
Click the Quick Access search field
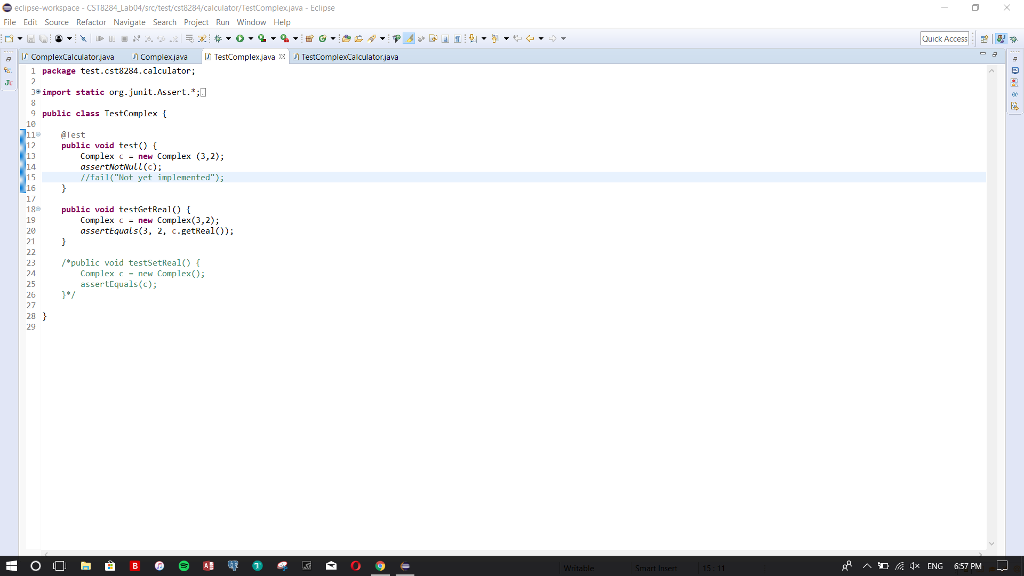pos(944,39)
